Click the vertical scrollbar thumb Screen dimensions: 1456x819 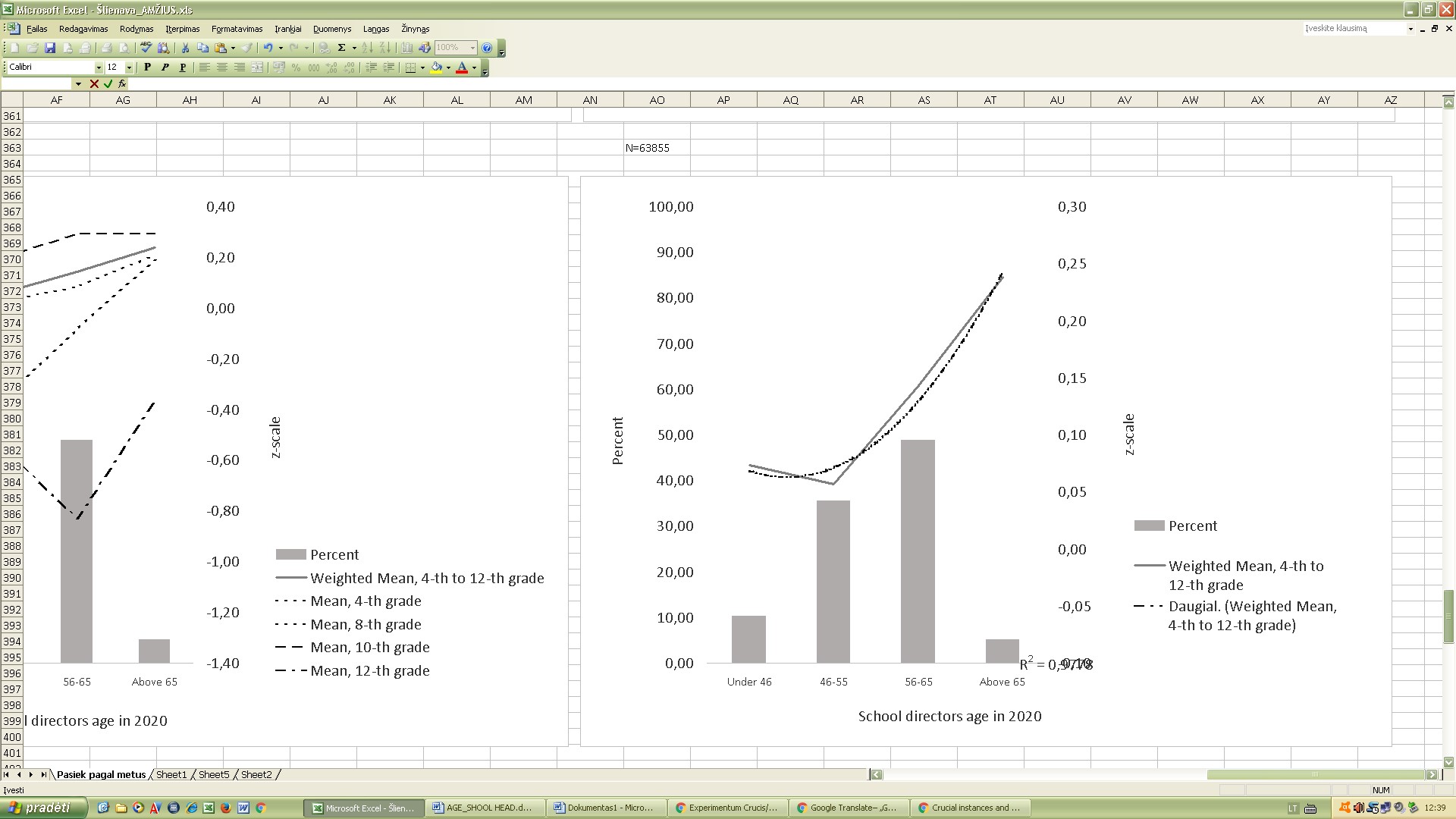point(1448,617)
